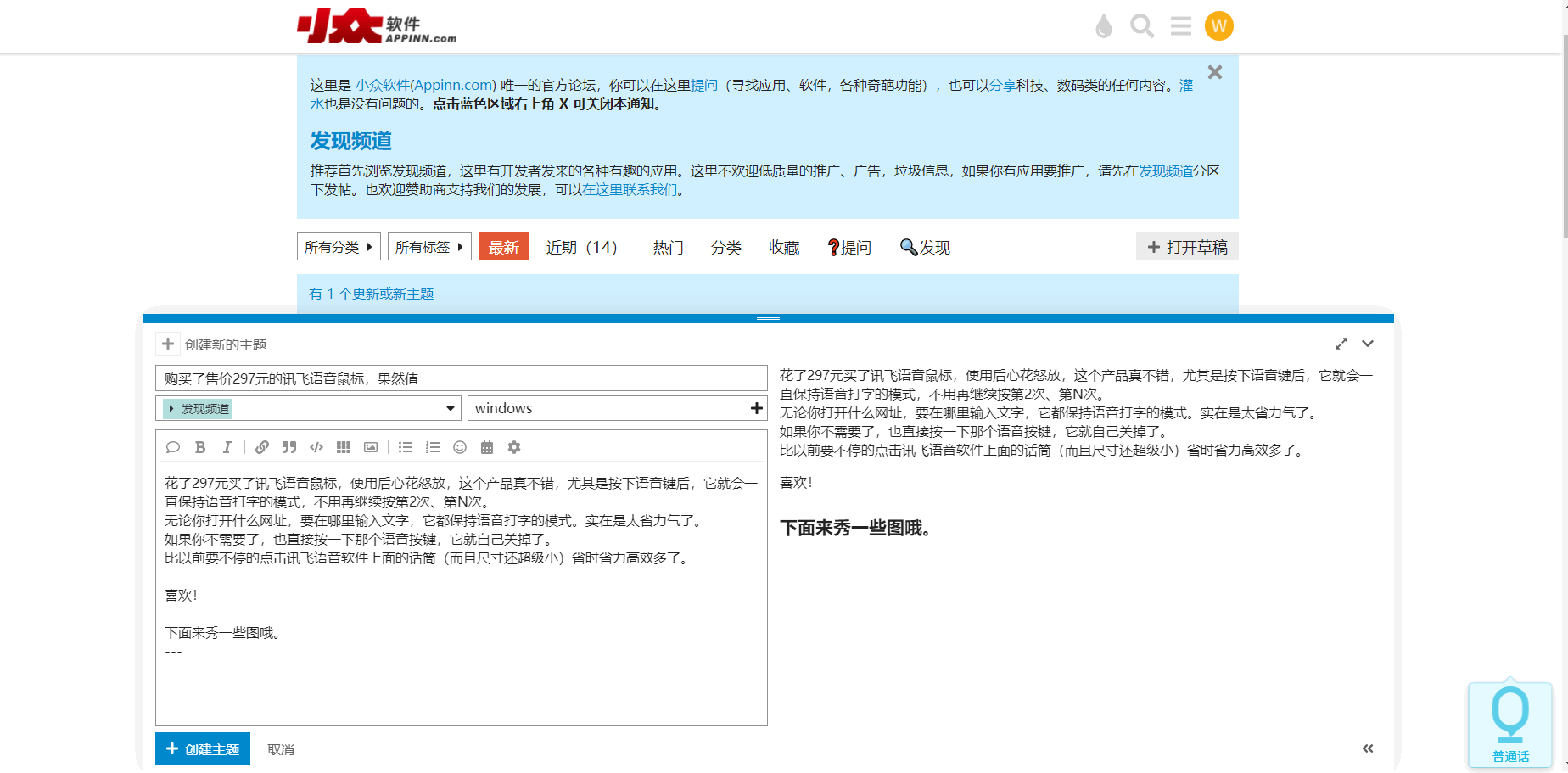Image resolution: width=1568 pixels, height=773 pixels.
Task: Open the 收藏 navigation tab
Action: click(784, 247)
